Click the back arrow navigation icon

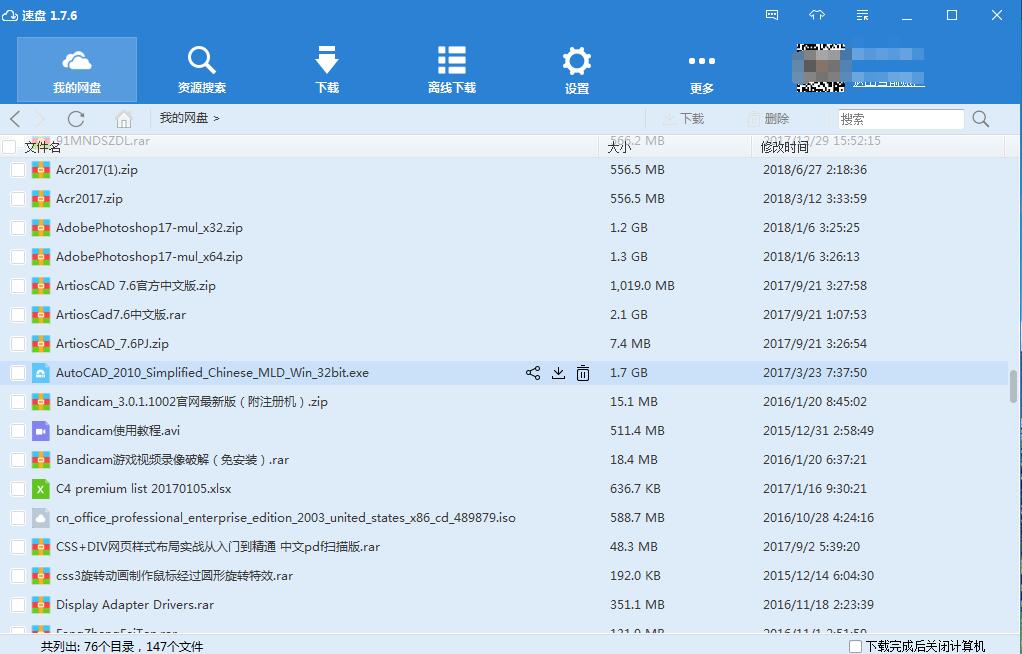(15, 119)
